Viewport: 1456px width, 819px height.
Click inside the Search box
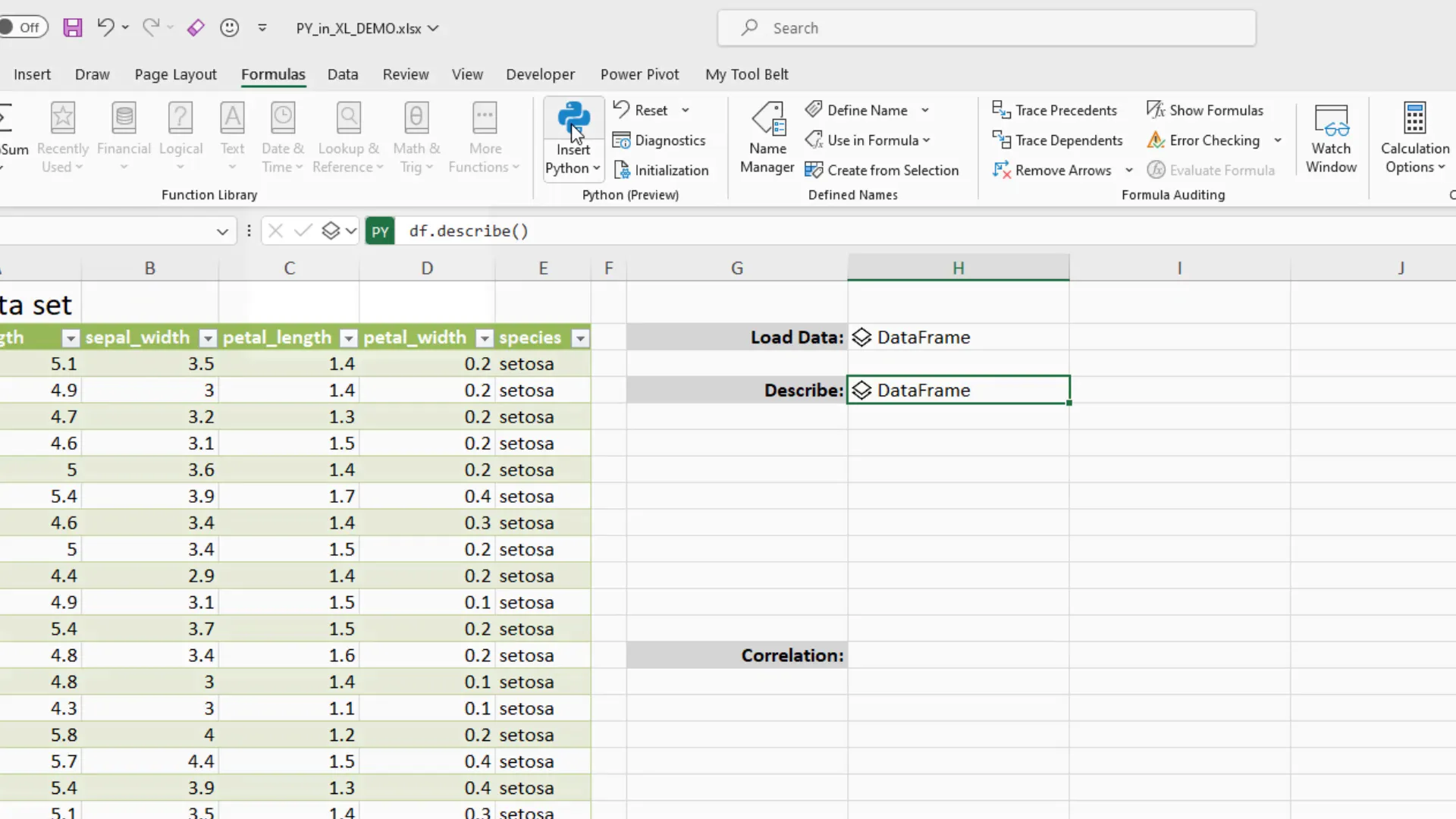coord(986,27)
